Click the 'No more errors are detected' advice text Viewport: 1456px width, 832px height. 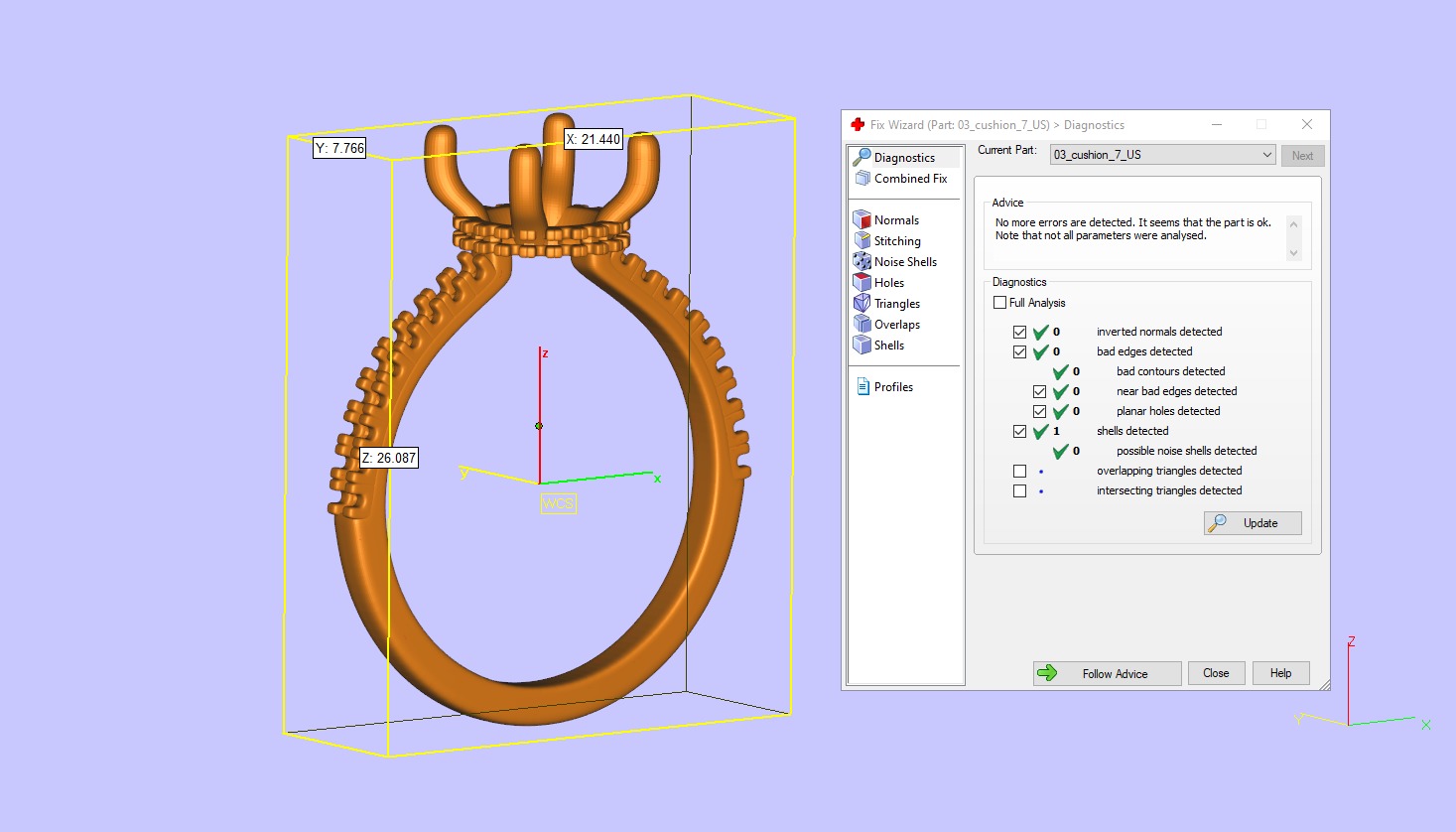click(1133, 229)
